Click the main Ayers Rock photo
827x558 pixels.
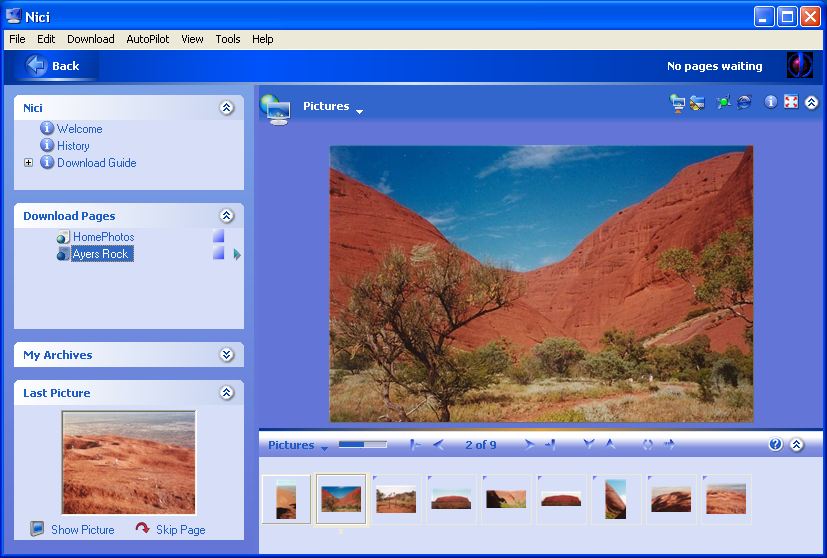click(x=541, y=284)
